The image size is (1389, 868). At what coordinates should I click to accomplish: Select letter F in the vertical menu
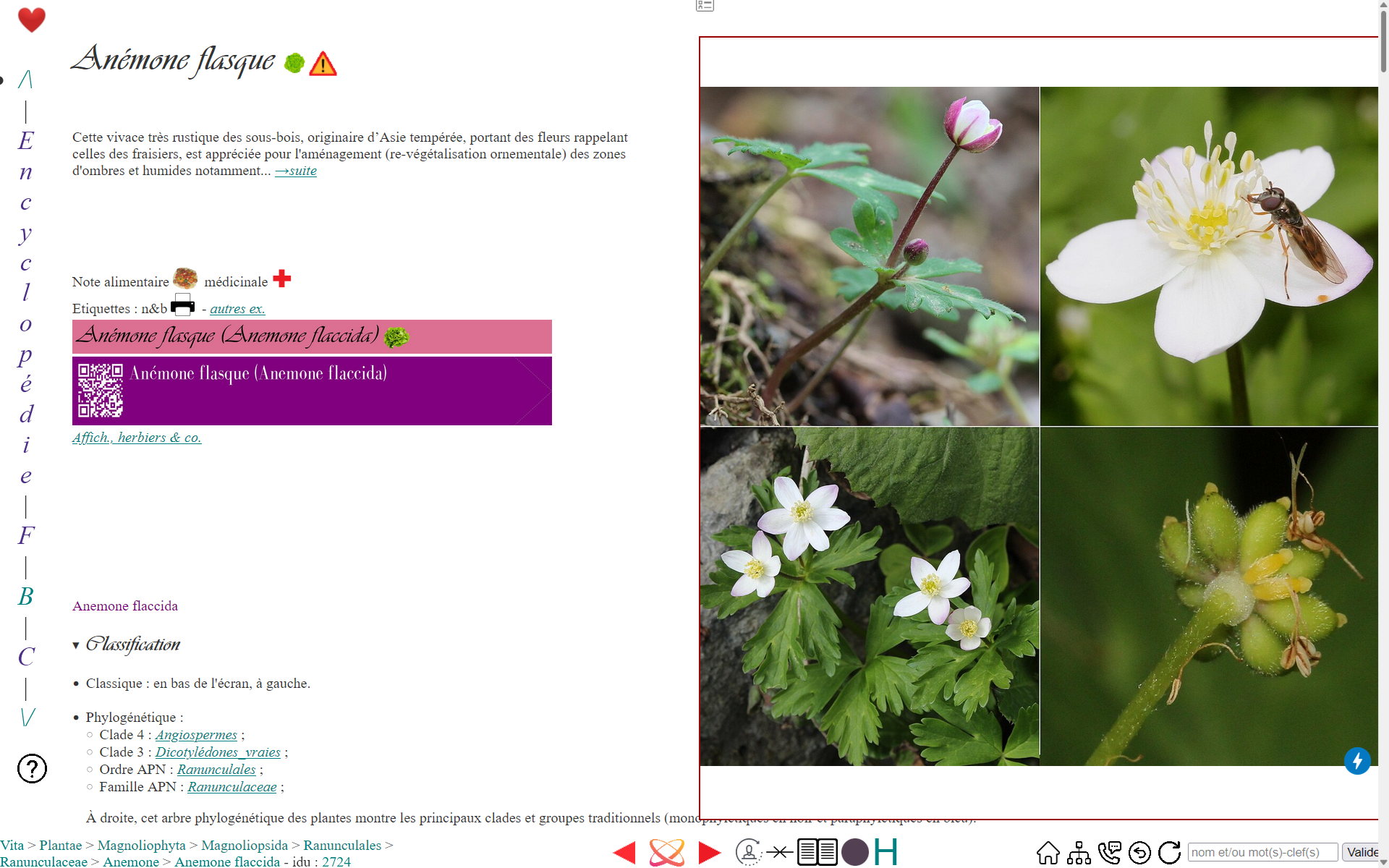(x=26, y=535)
